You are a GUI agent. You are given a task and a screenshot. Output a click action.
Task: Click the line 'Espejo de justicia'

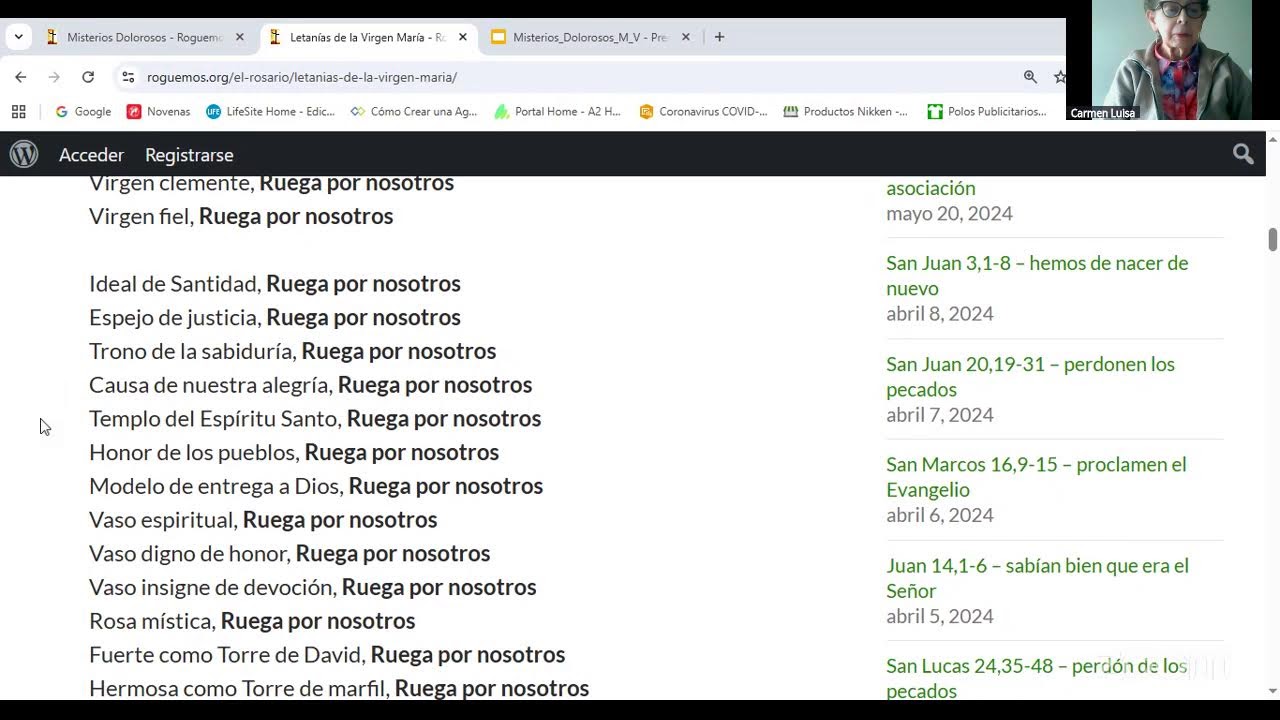click(275, 317)
